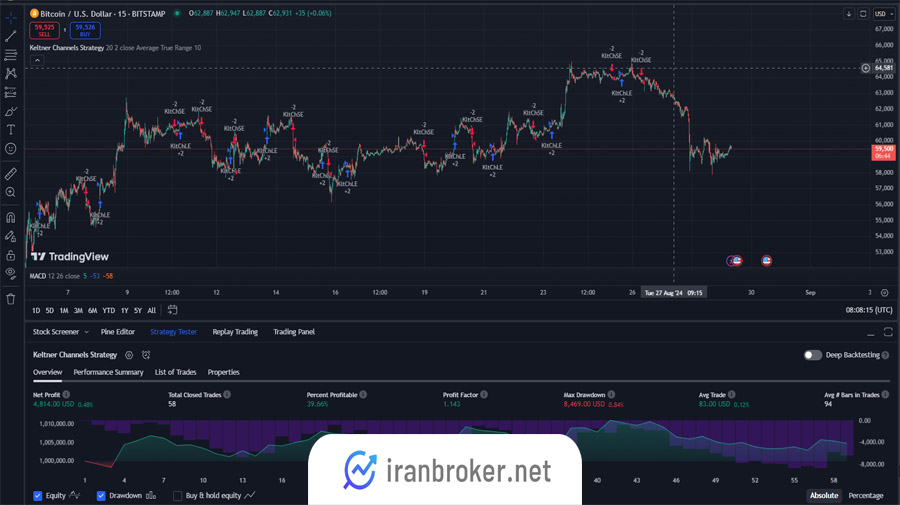Screen dimensions: 900x505
Task: Set chart range to 5Y
Action: pyautogui.click(x=138, y=310)
